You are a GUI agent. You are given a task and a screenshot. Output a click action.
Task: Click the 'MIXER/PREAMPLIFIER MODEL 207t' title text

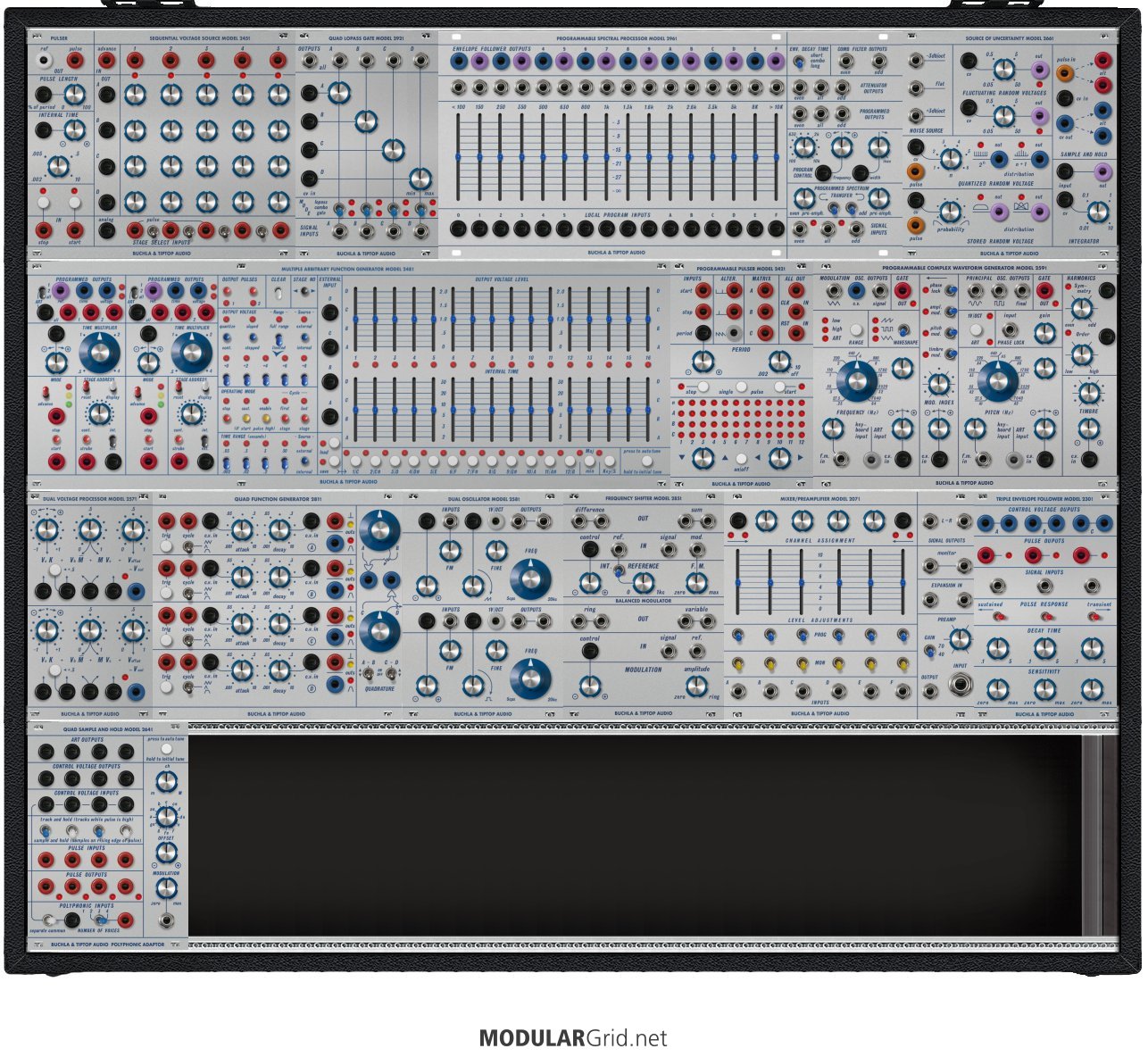[x=820, y=498]
